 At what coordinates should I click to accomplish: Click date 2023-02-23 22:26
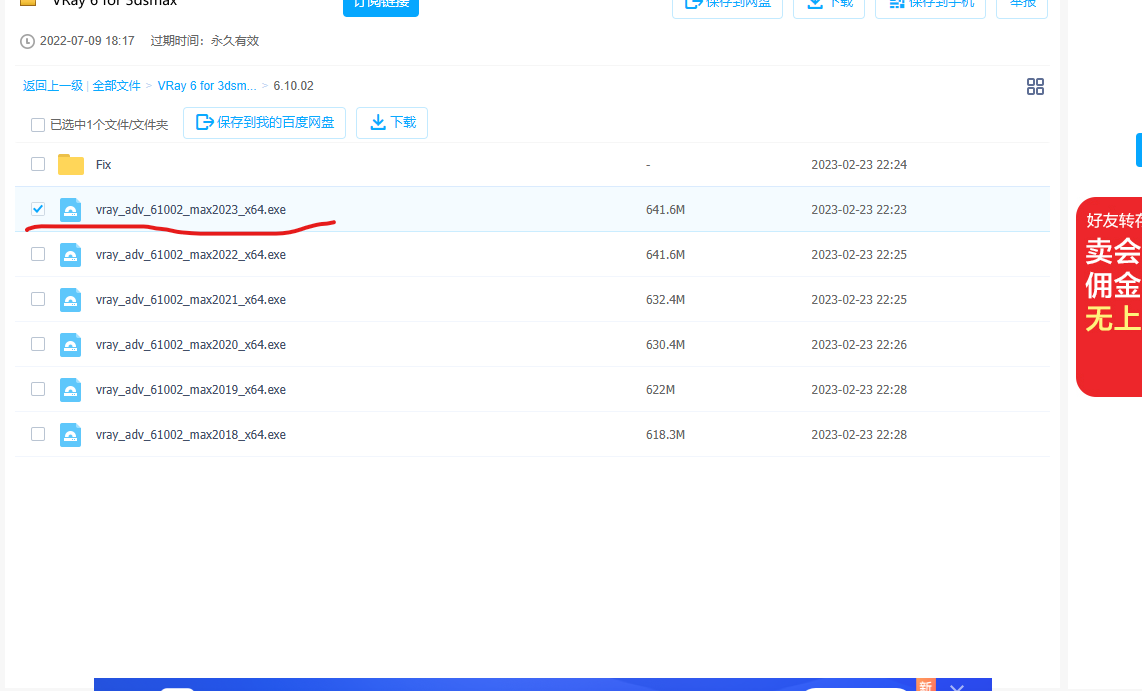[x=859, y=344]
